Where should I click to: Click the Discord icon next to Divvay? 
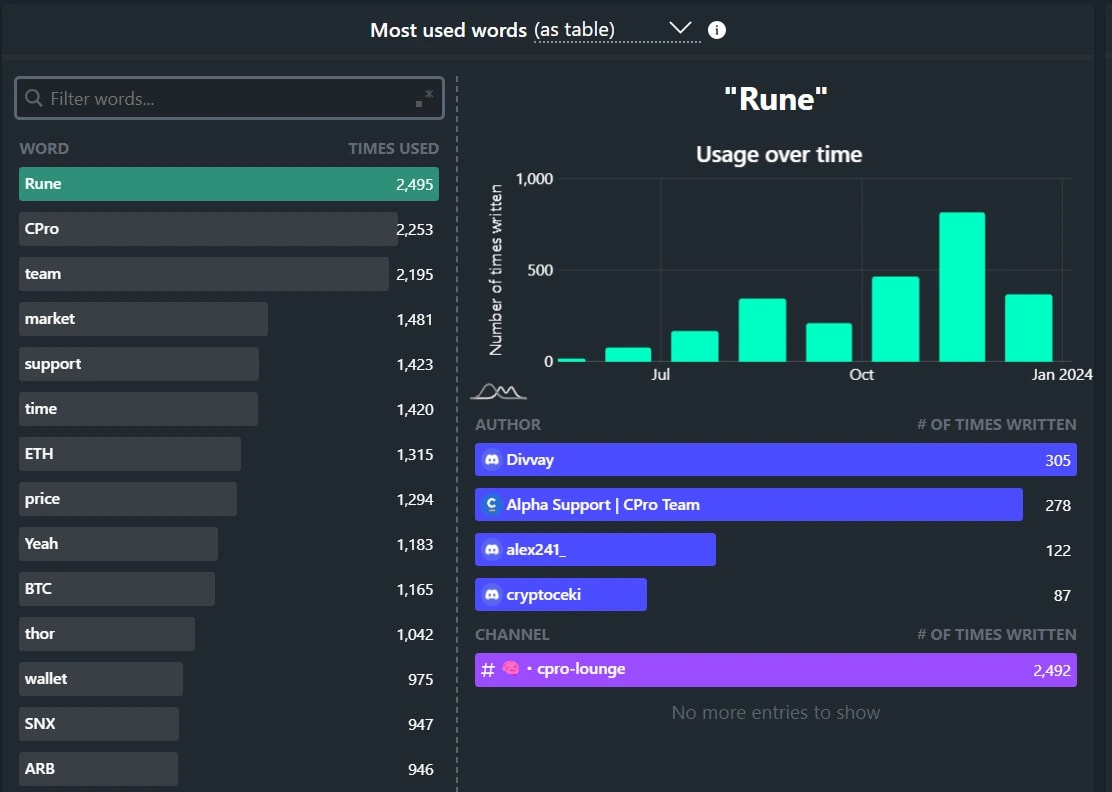point(491,459)
